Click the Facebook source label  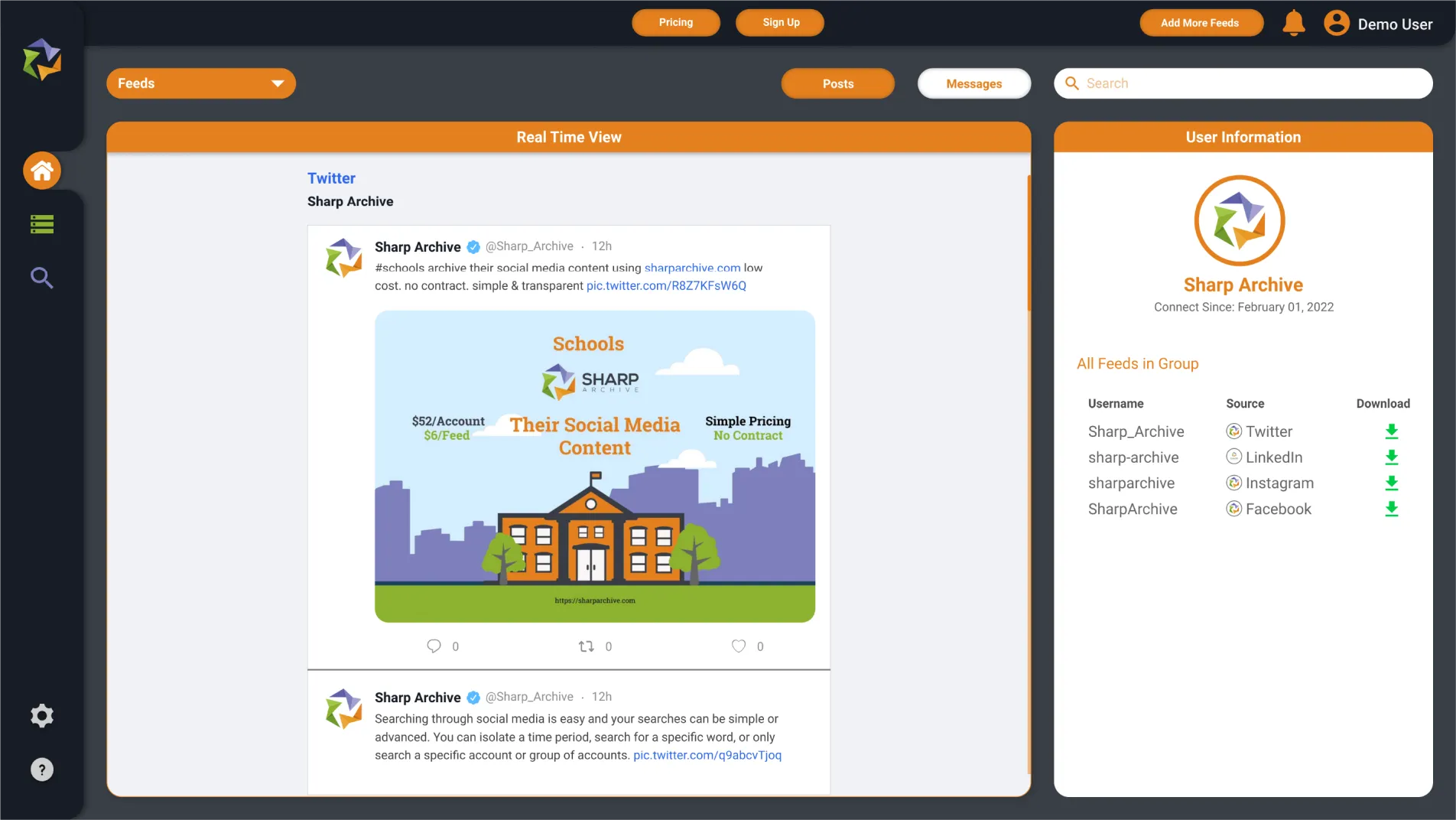point(1278,509)
